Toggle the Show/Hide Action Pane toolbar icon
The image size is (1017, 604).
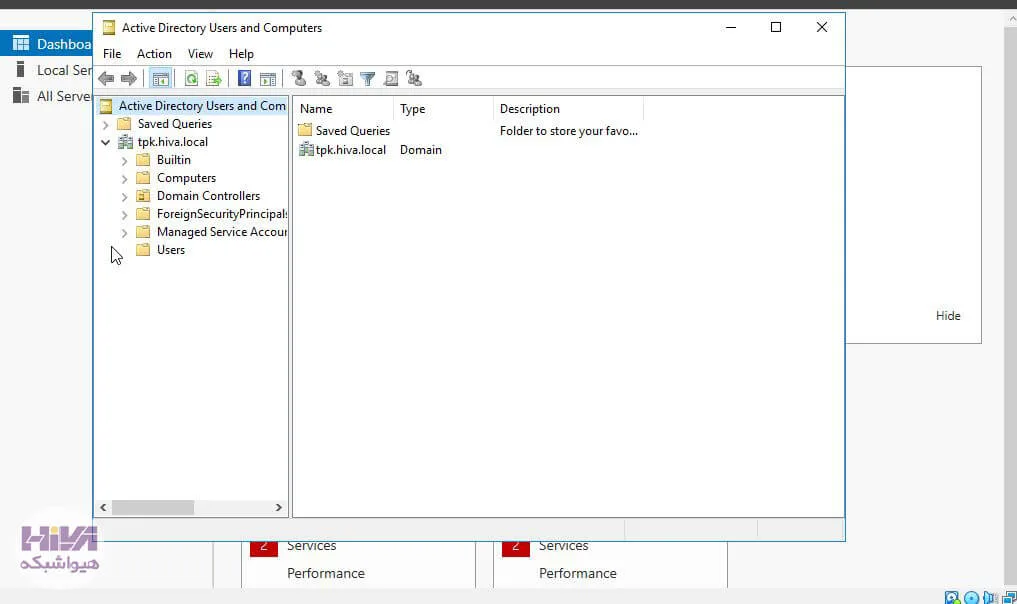(268, 79)
